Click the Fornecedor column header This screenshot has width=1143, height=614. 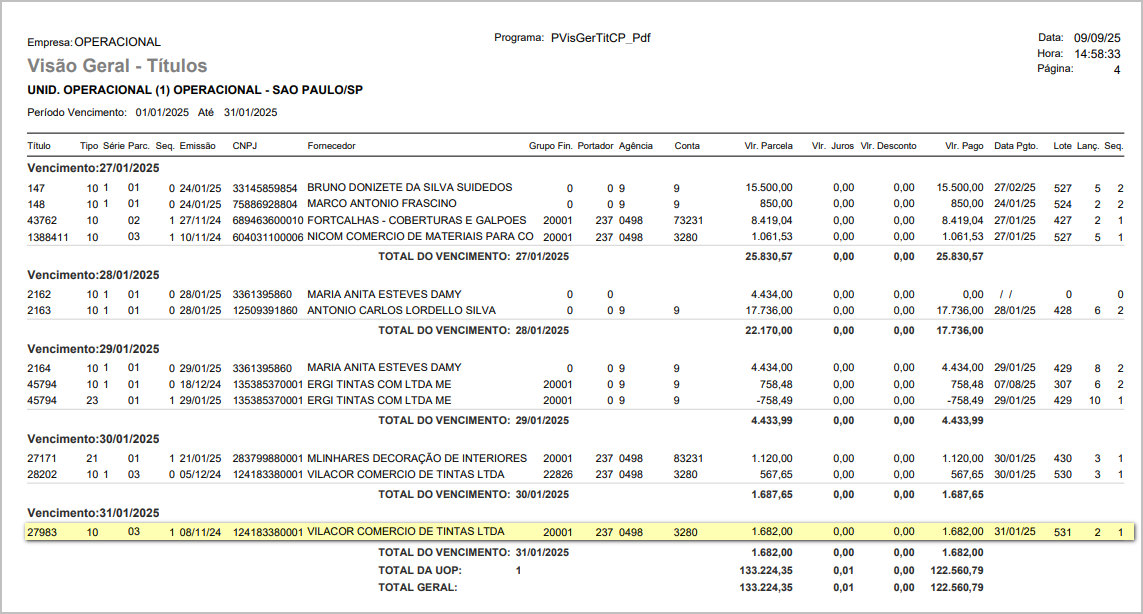click(x=331, y=146)
